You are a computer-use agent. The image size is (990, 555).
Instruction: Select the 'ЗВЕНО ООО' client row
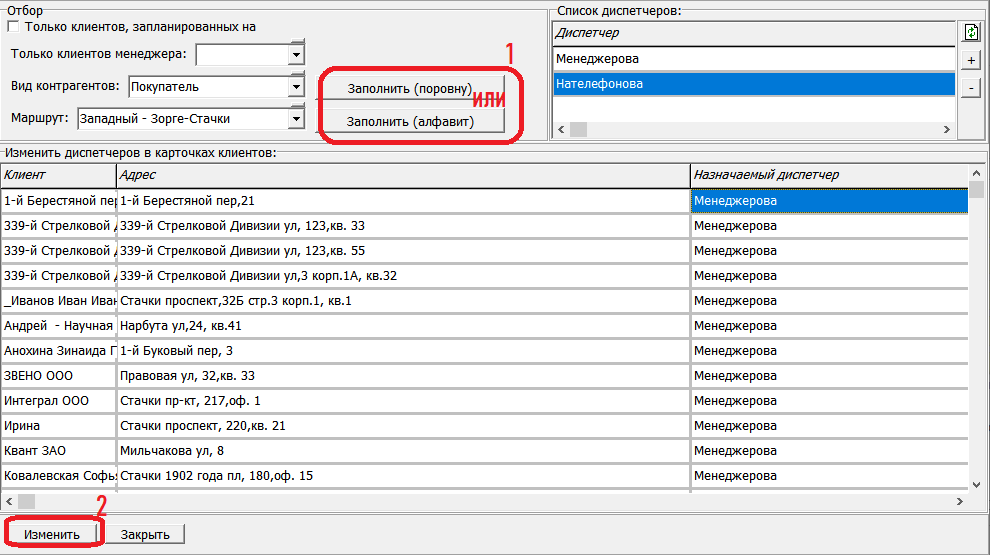point(58,376)
